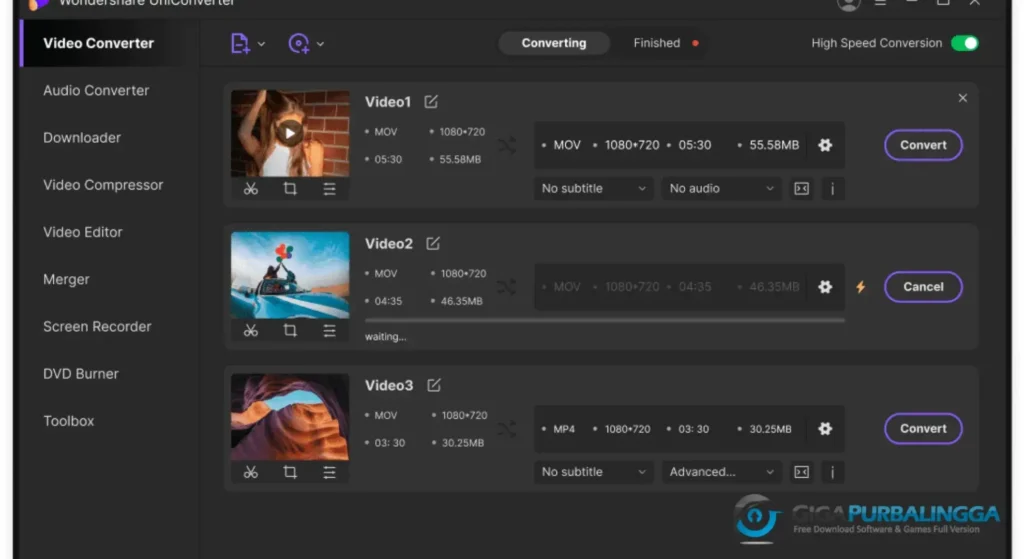
Task: Open user account icon in title bar
Action: coord(848,4)
